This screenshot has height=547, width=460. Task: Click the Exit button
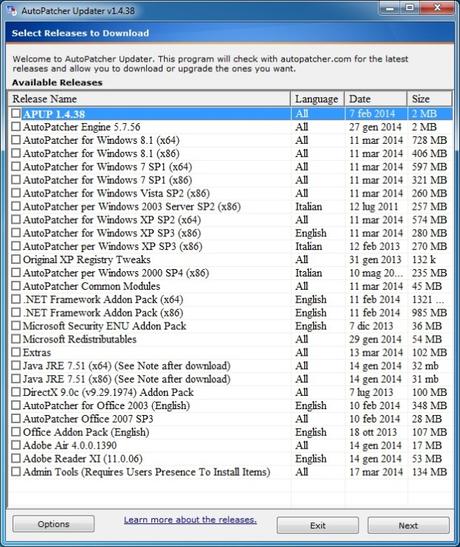pyautogui.click(x=318, y=525)
